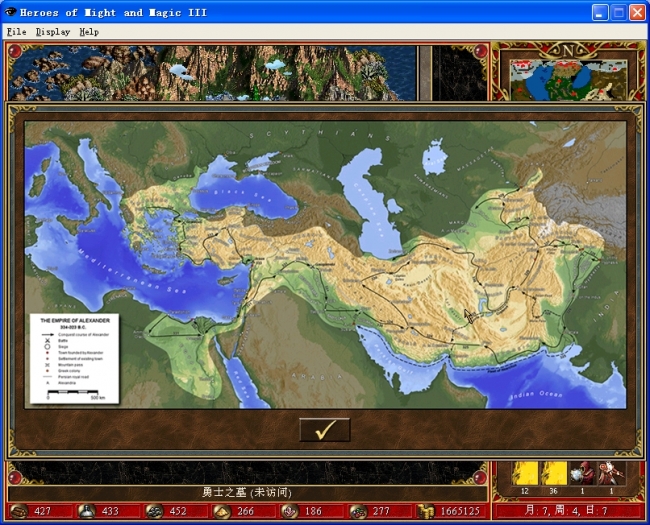Click the sulfur amount 266
The height and width of the screenshot is (525, 650).
point(245,511)
